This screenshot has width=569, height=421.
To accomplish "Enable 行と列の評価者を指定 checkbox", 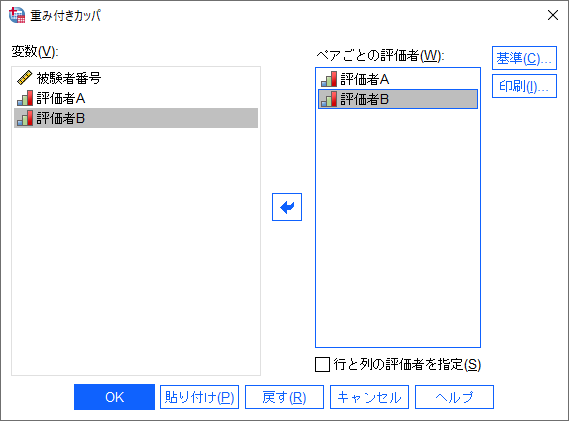I will pos(322,364).
